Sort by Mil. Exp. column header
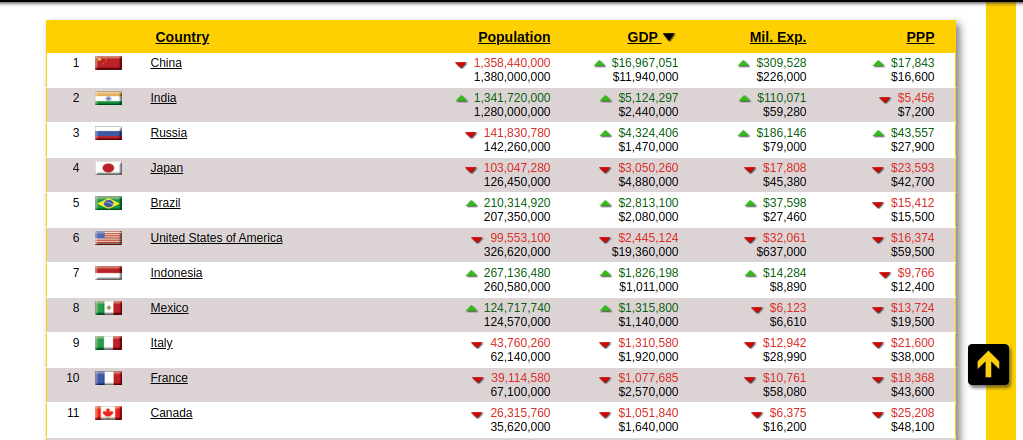Screen dimensions: 1023x440 [x=777, y=37]
